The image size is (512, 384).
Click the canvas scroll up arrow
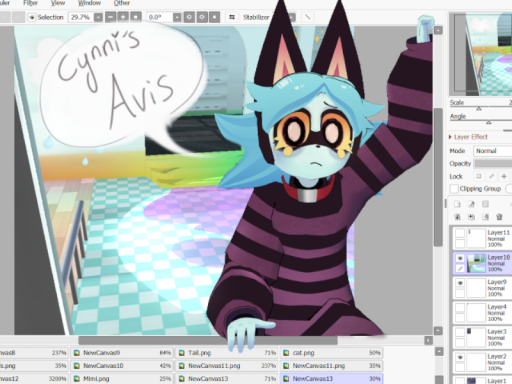[438, 30]
